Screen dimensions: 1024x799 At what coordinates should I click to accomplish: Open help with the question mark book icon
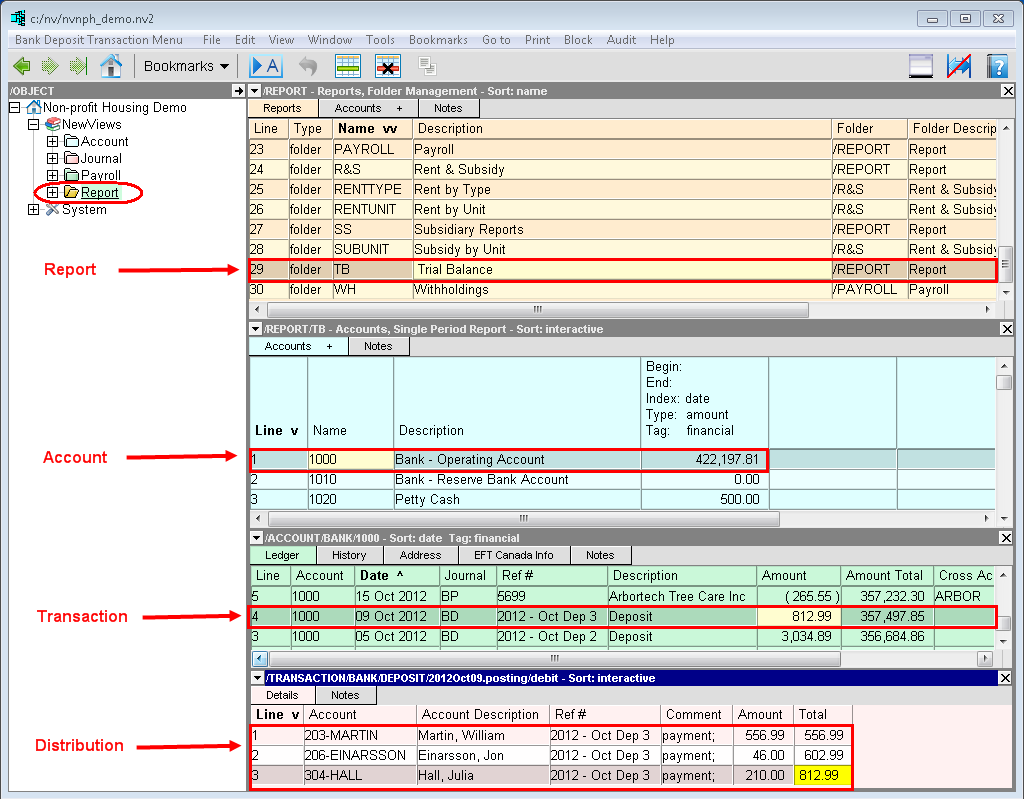[996, 66]
